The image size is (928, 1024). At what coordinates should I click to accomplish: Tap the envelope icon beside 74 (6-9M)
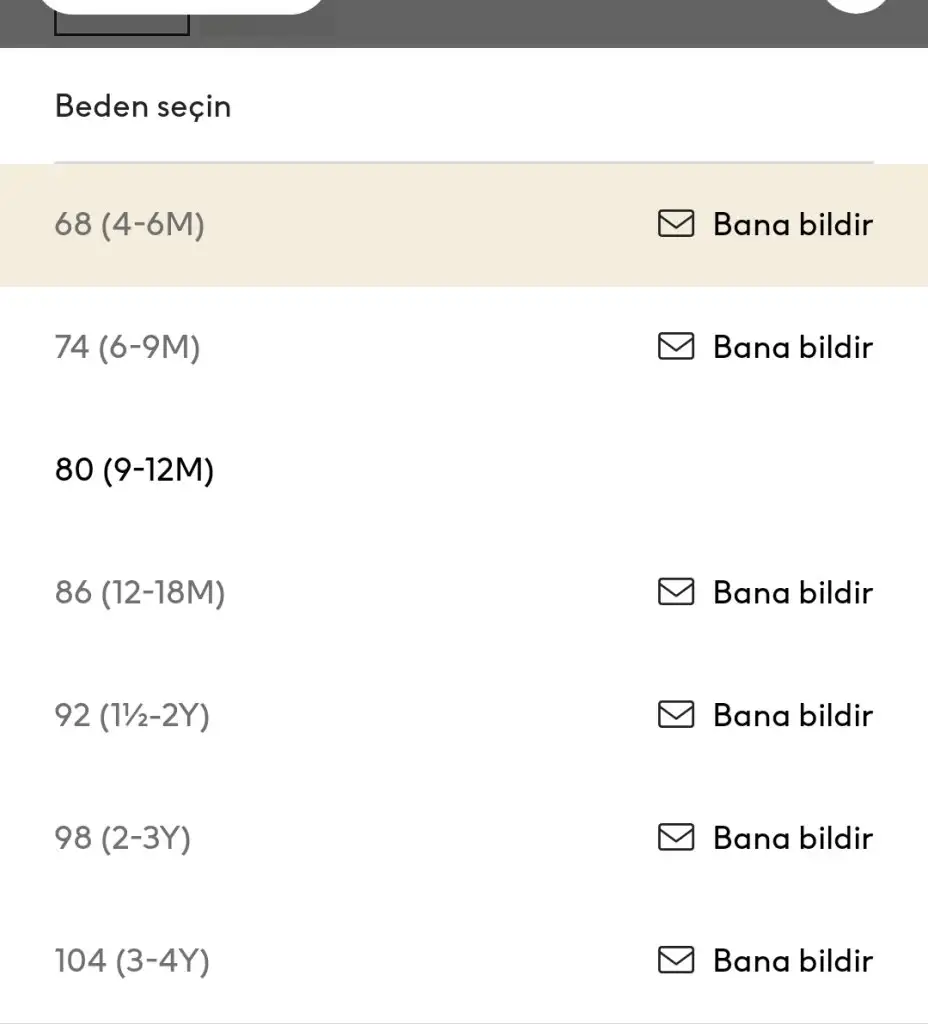click(x=676, y=347)
